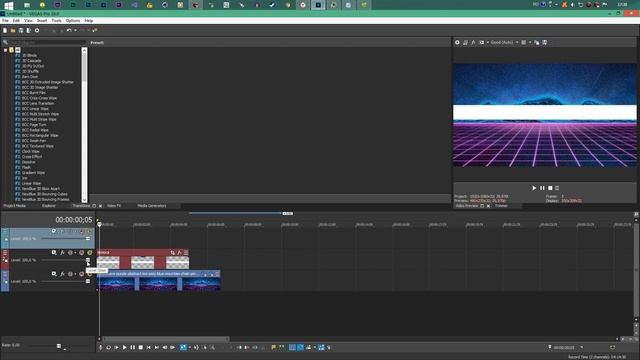Pause timeline playback
Image resolution: width=640 pixels, height=360 pixels.
[x=133, y=347]
